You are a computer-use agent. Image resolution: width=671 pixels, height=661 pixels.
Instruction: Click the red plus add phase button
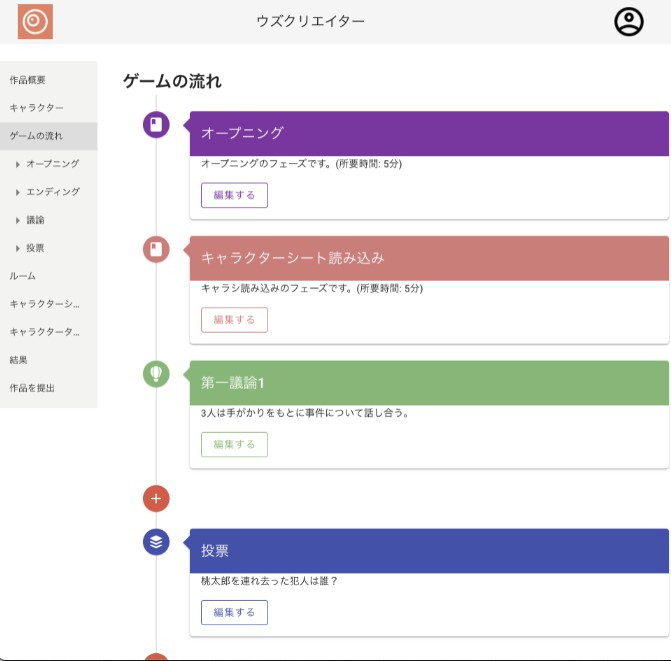(156, 498)
